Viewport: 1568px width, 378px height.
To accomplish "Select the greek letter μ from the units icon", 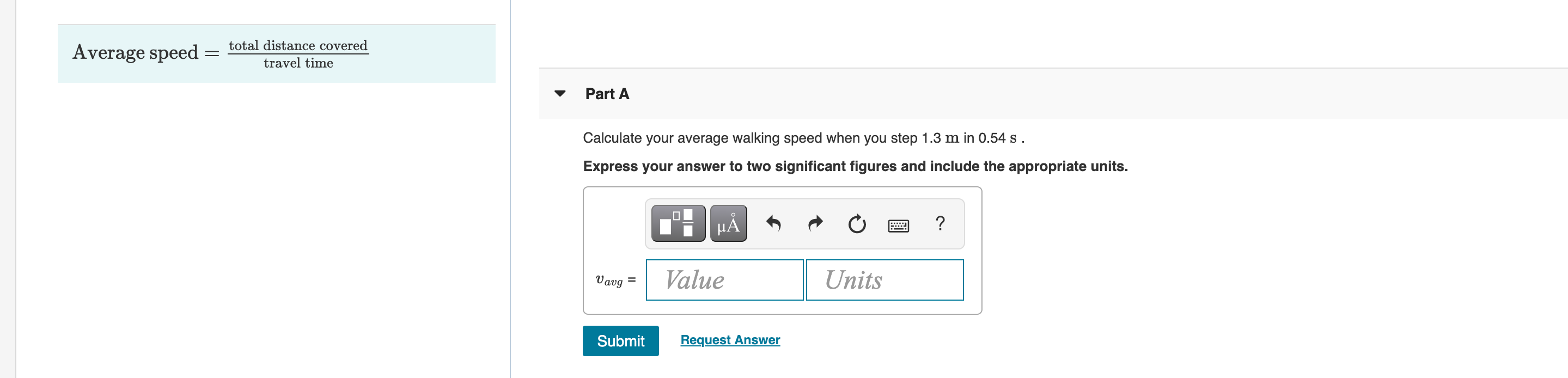I will click(x=728, y=223).
